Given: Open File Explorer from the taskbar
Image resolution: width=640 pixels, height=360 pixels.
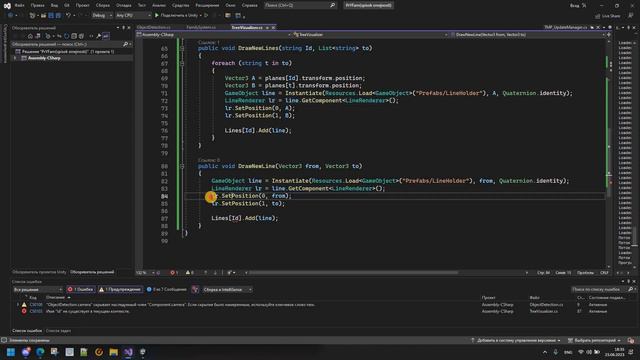Looking at the screenshot, I should coord(113,352).
